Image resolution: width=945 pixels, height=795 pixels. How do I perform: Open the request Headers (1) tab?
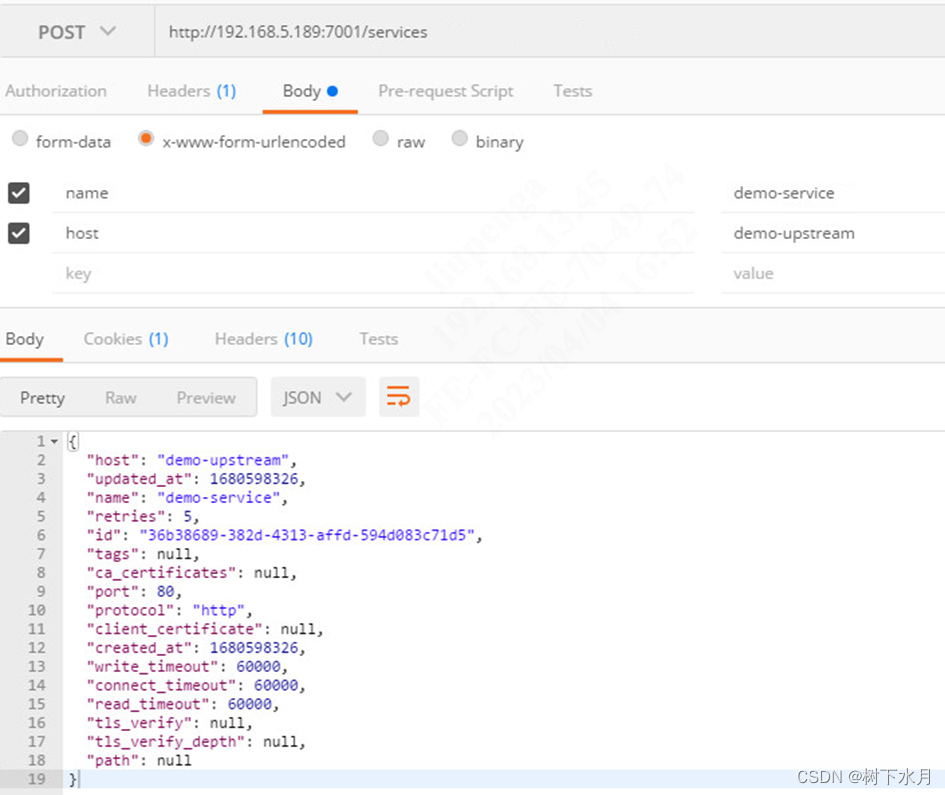tap(192, 91)
